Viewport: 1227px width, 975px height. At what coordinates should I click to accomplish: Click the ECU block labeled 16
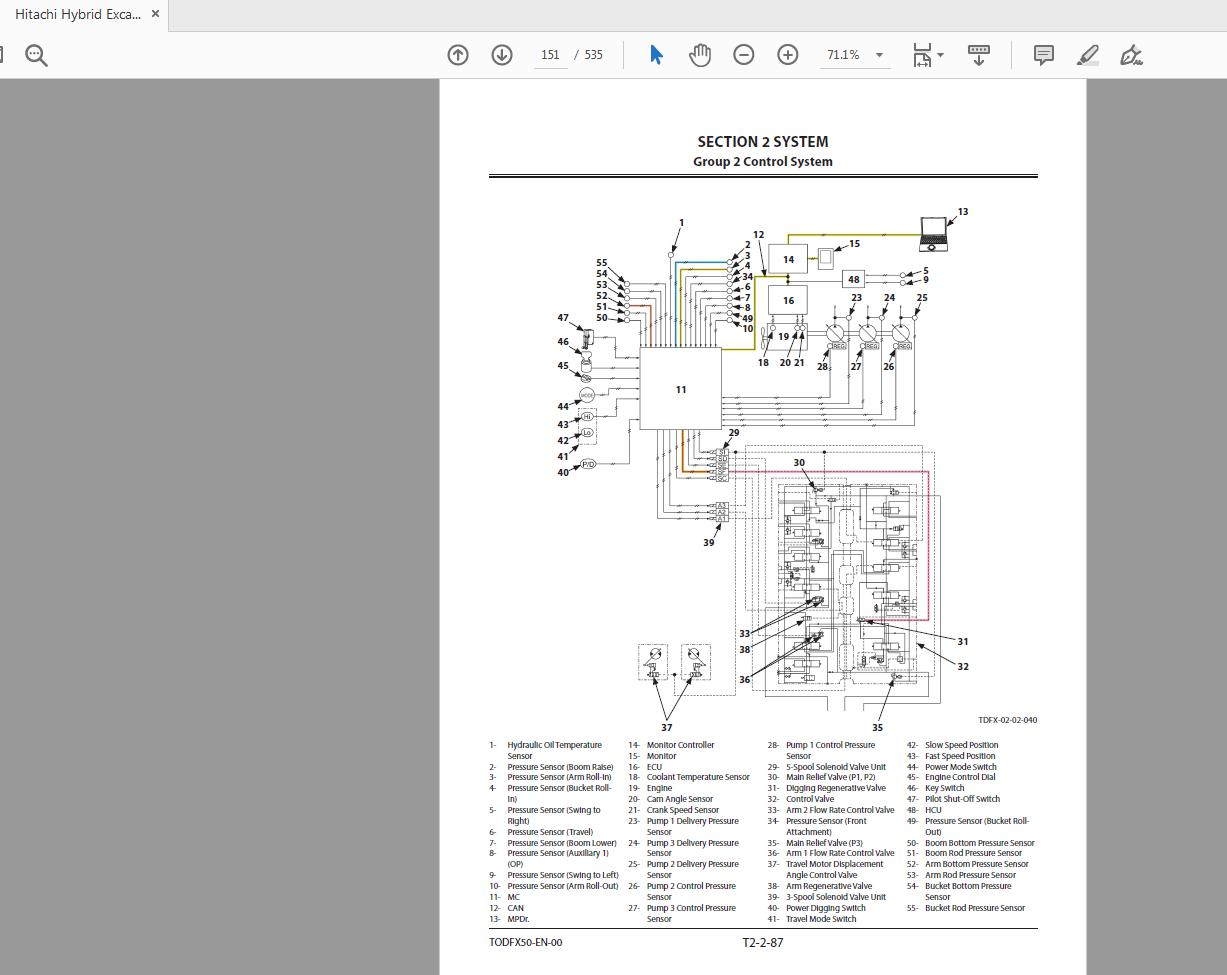click(788, 300)
